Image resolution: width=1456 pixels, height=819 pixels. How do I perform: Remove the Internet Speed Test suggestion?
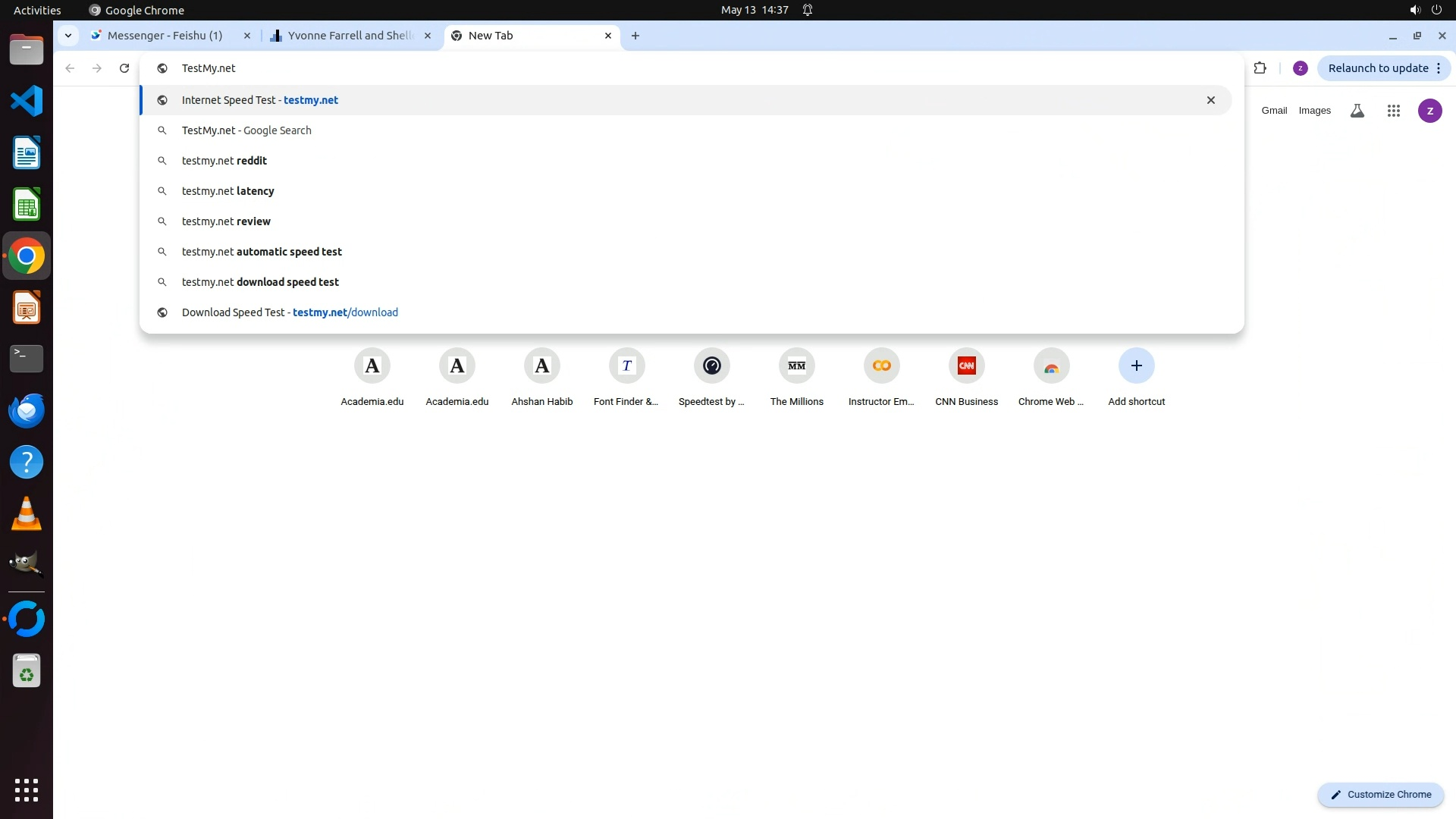point(1210,100)
